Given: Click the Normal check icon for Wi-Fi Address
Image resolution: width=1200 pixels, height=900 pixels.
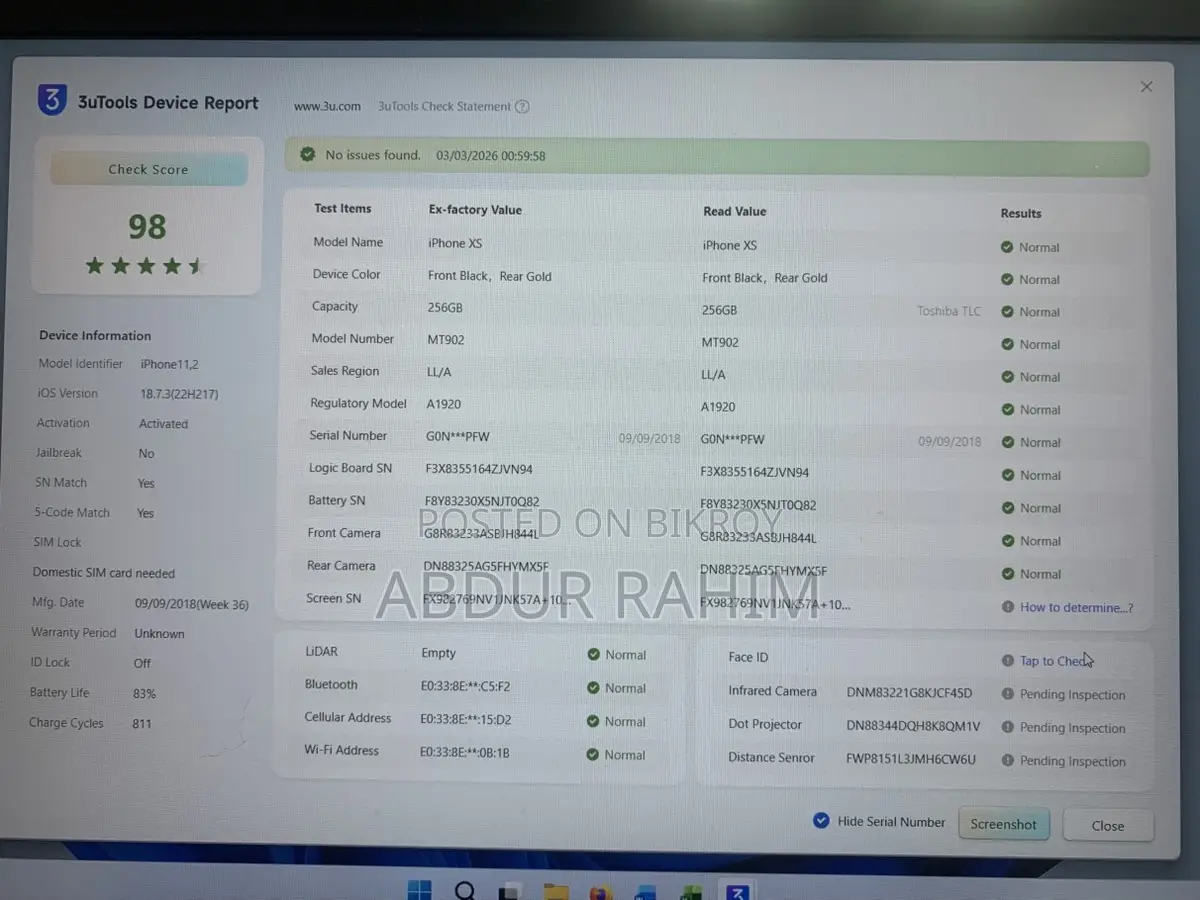Looking at the screenshot, I should pyautogui.click(x=593, y=755).
